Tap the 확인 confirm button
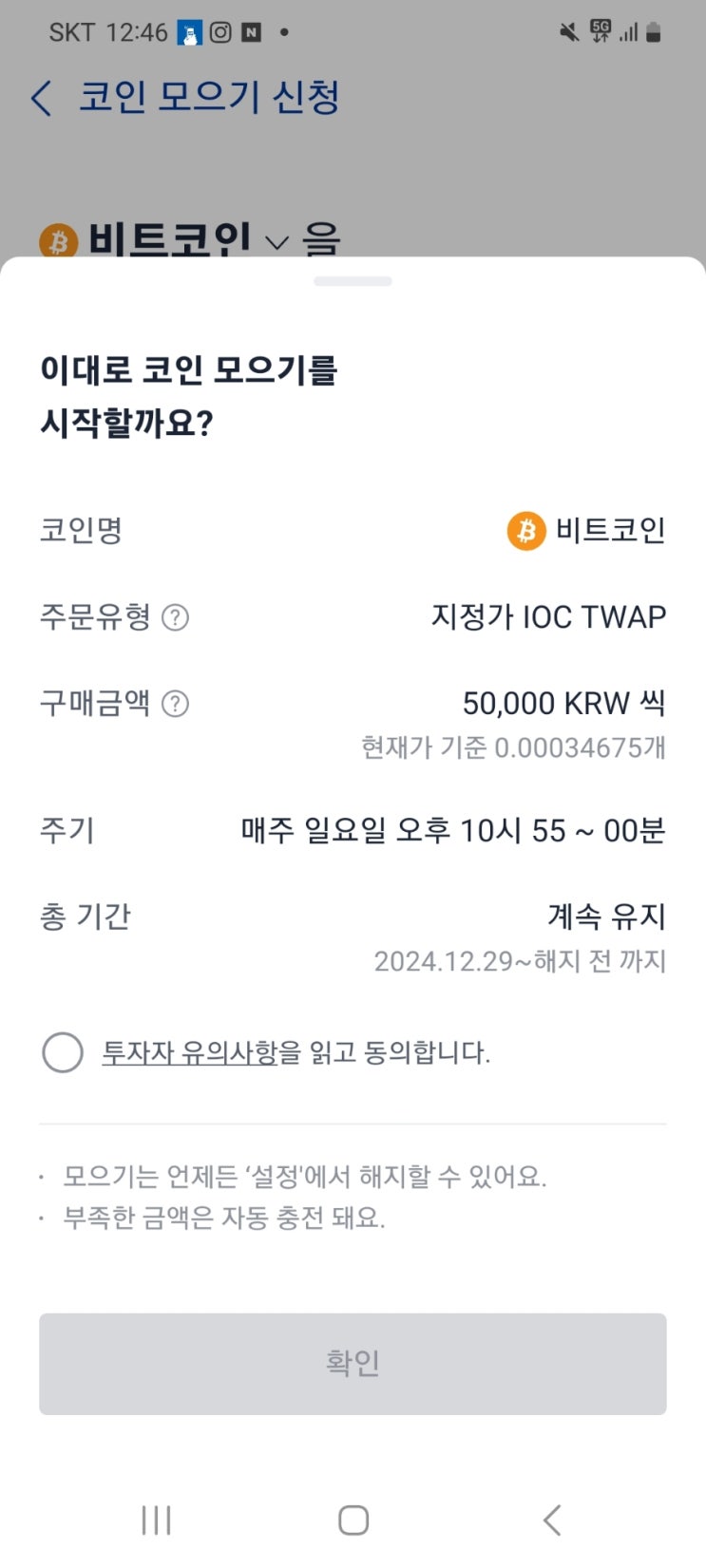Image resolution: width=706 pixels, height=1568 pixels. coord(353,1364)
